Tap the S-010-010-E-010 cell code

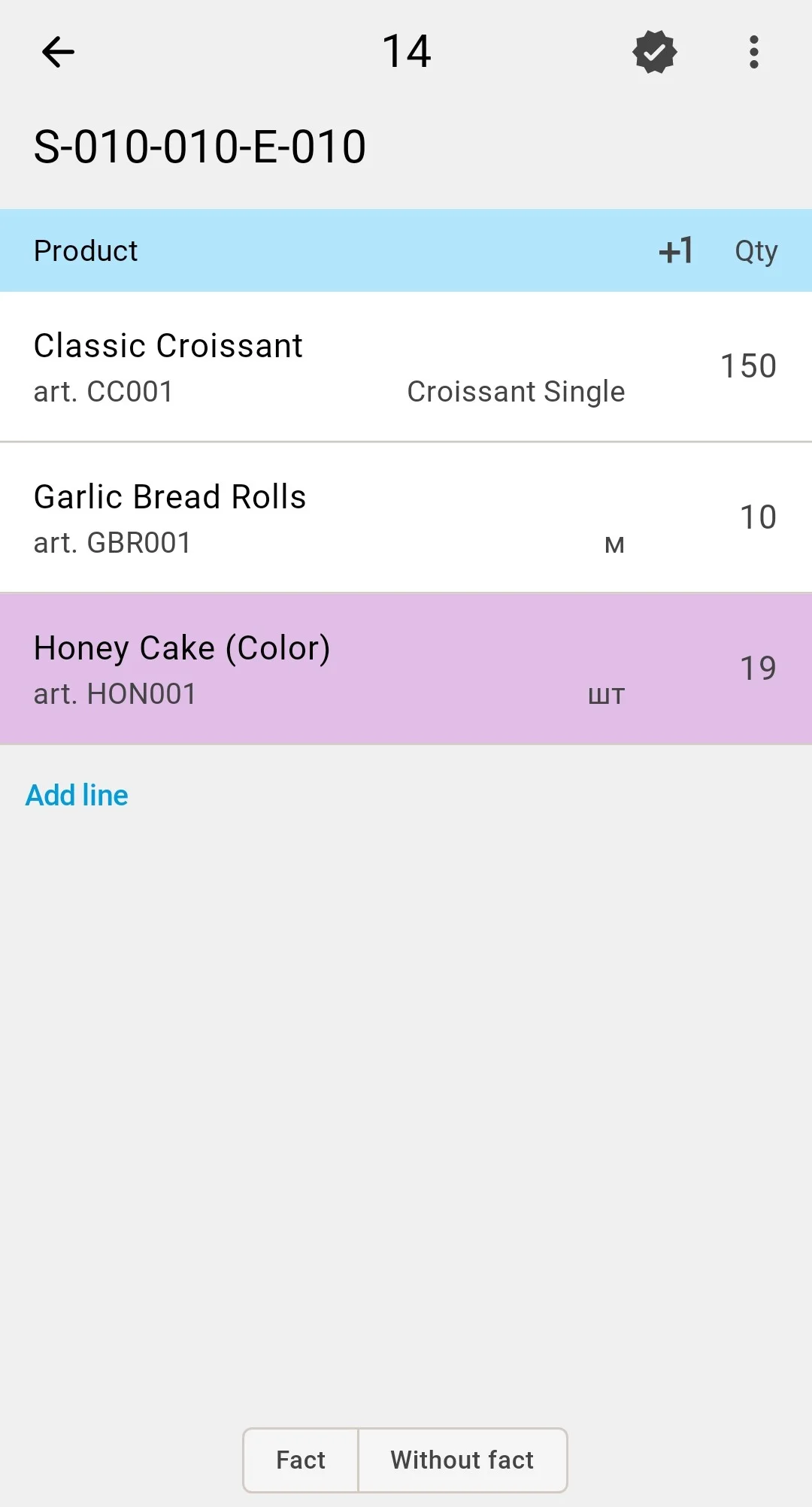[x=200, y=146]
